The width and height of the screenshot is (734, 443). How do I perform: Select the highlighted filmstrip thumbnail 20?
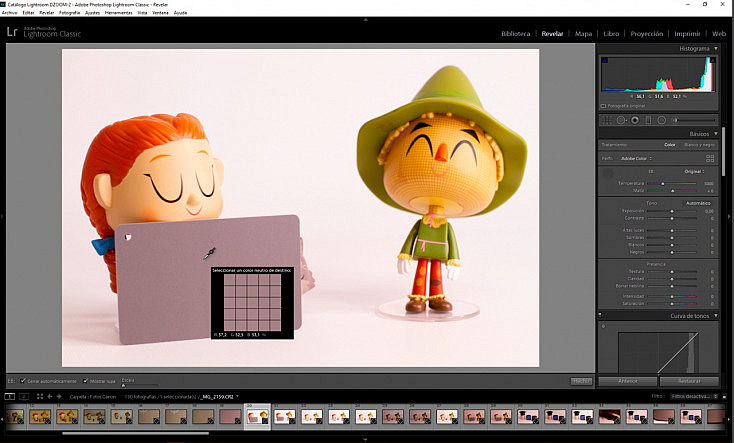pos(257,416)
